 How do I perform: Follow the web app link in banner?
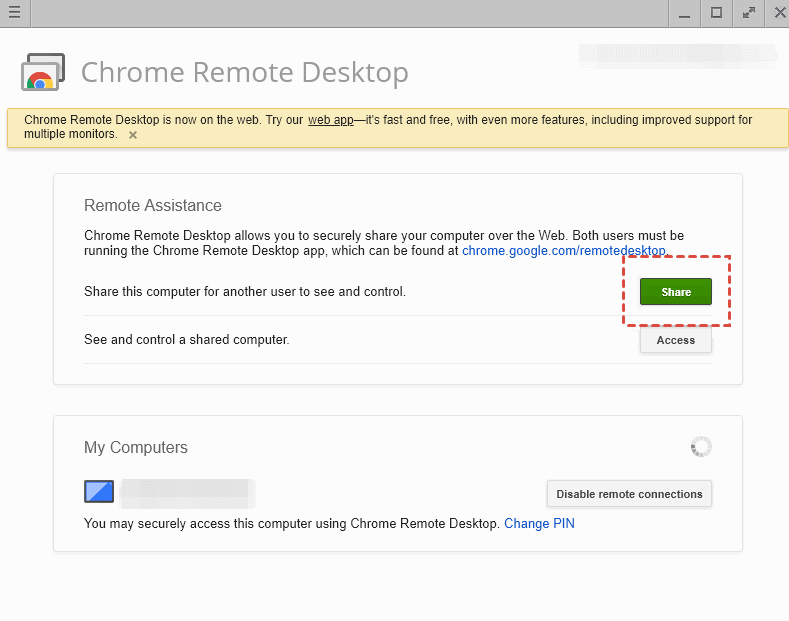[x=330, y=120]
